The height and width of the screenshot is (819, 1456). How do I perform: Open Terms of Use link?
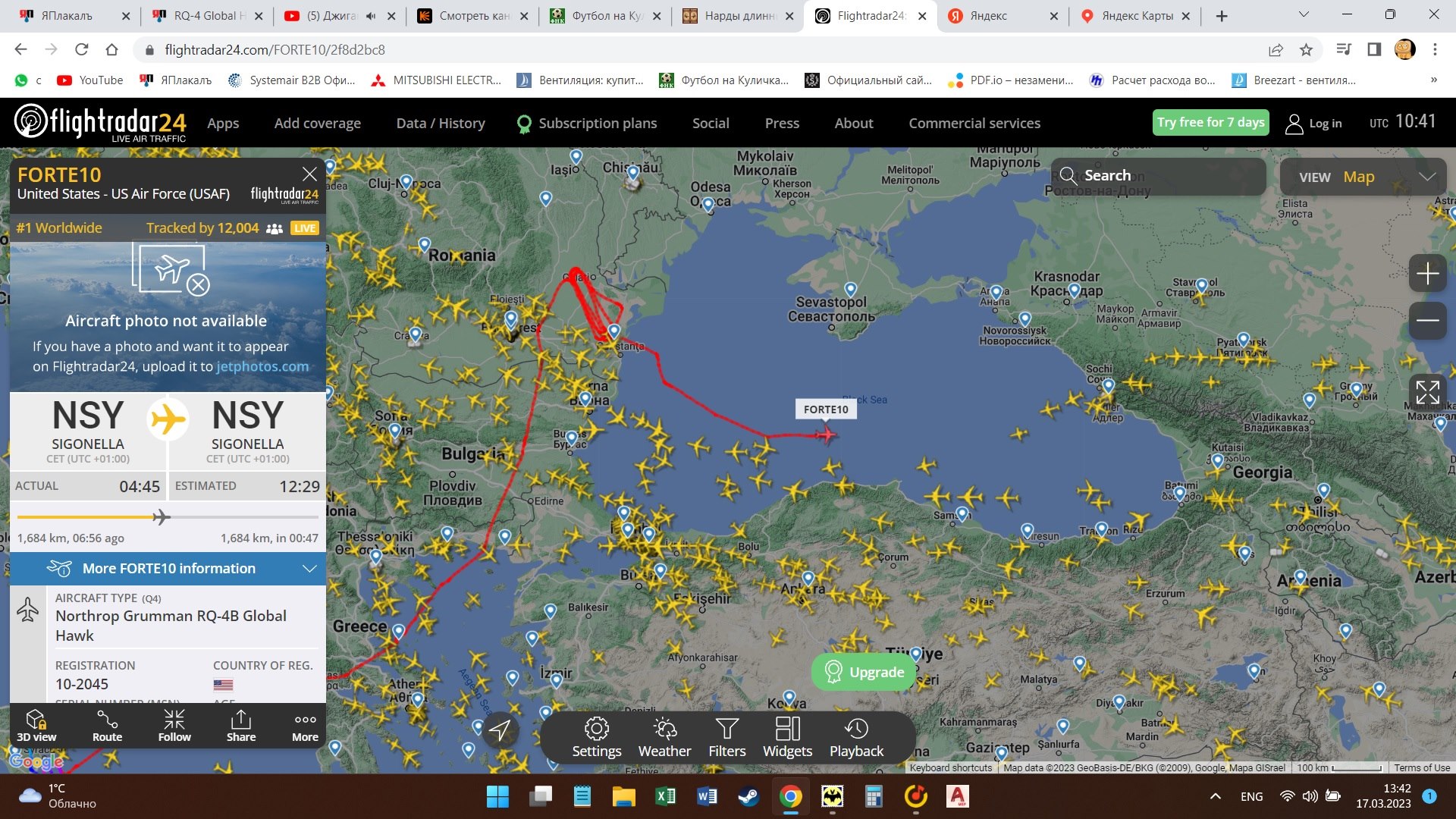click(1422, 768)
